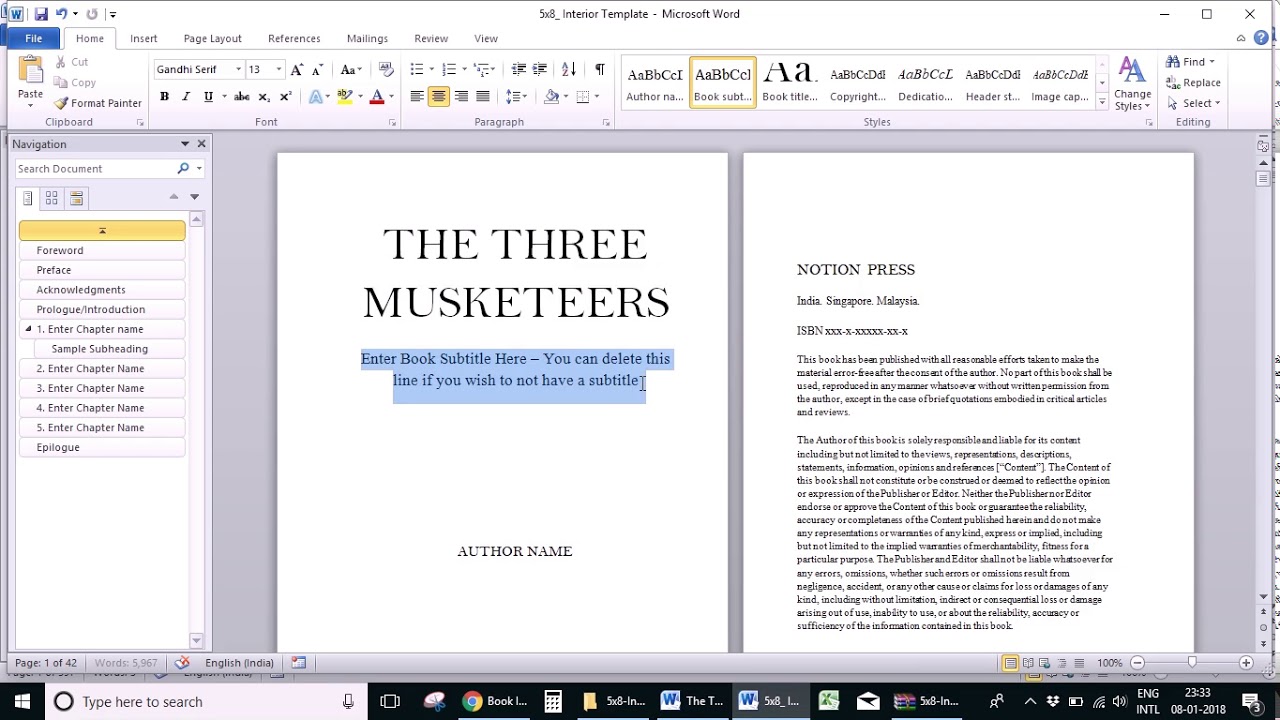This screenshot has width=1280, height=720.
Task: Enable left text alignment
Action: 416,96
